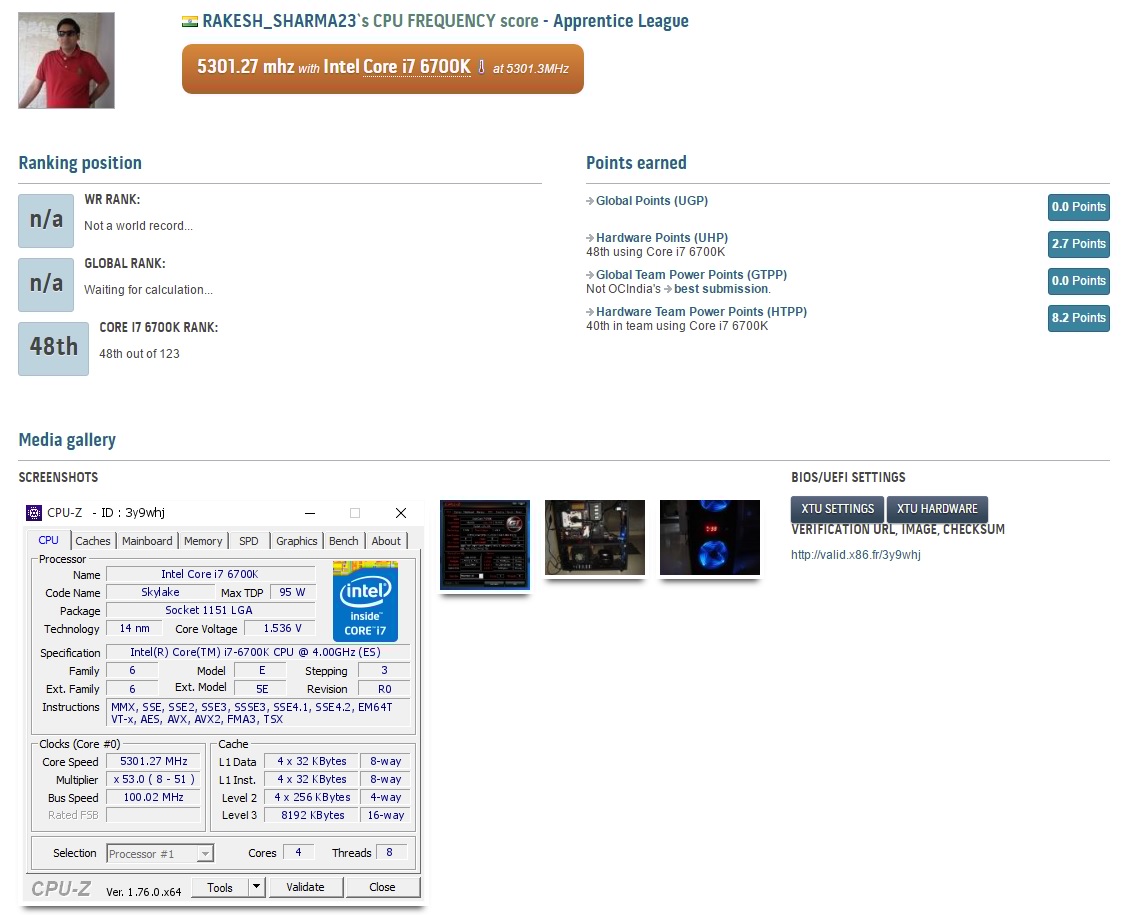
Task: Switch to the Bench tab
Action: click(x=343, y=541)
